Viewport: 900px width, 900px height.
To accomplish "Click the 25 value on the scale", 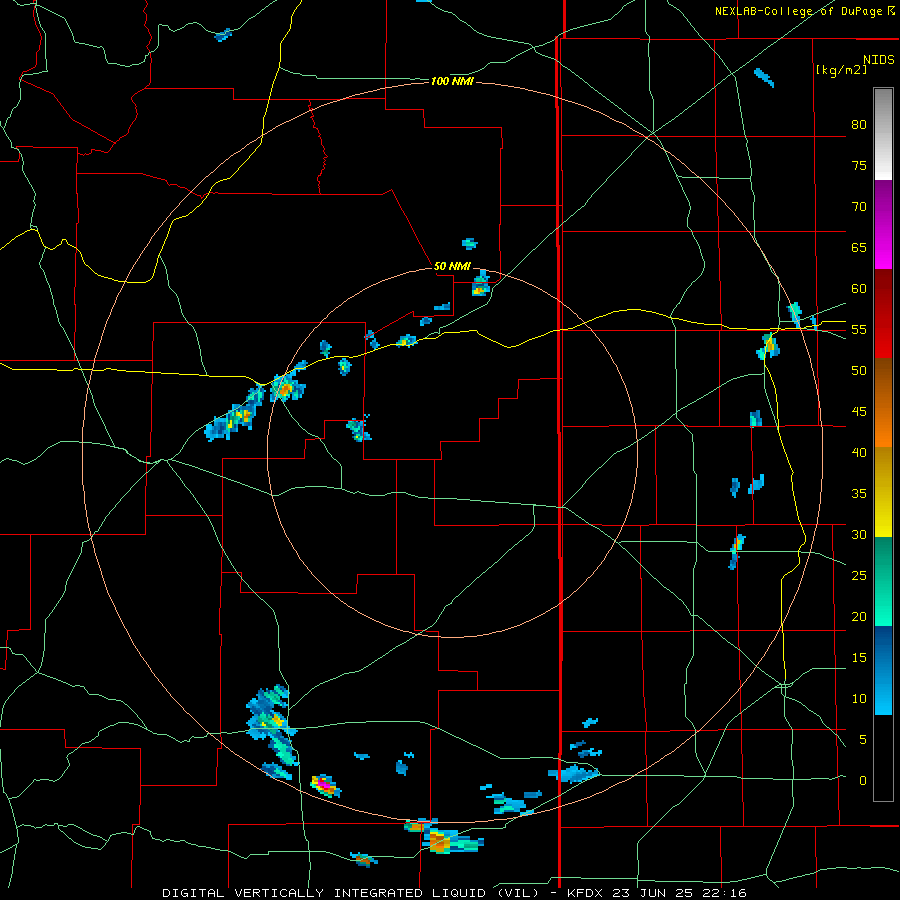I will [x=859, y=576].
